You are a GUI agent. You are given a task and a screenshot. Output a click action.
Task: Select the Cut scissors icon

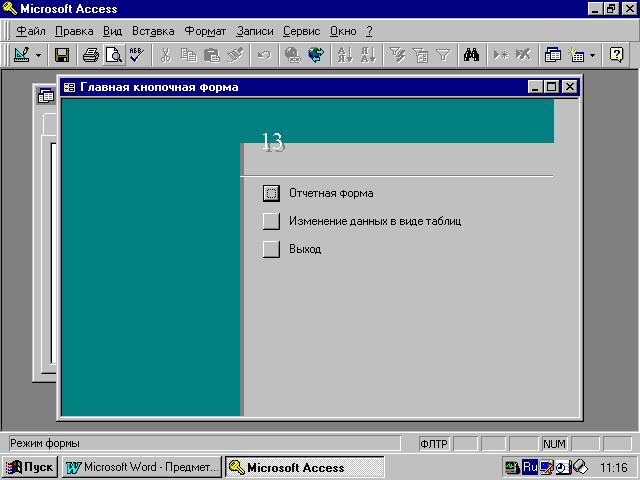pyautogui.click(x=165, y=55)
